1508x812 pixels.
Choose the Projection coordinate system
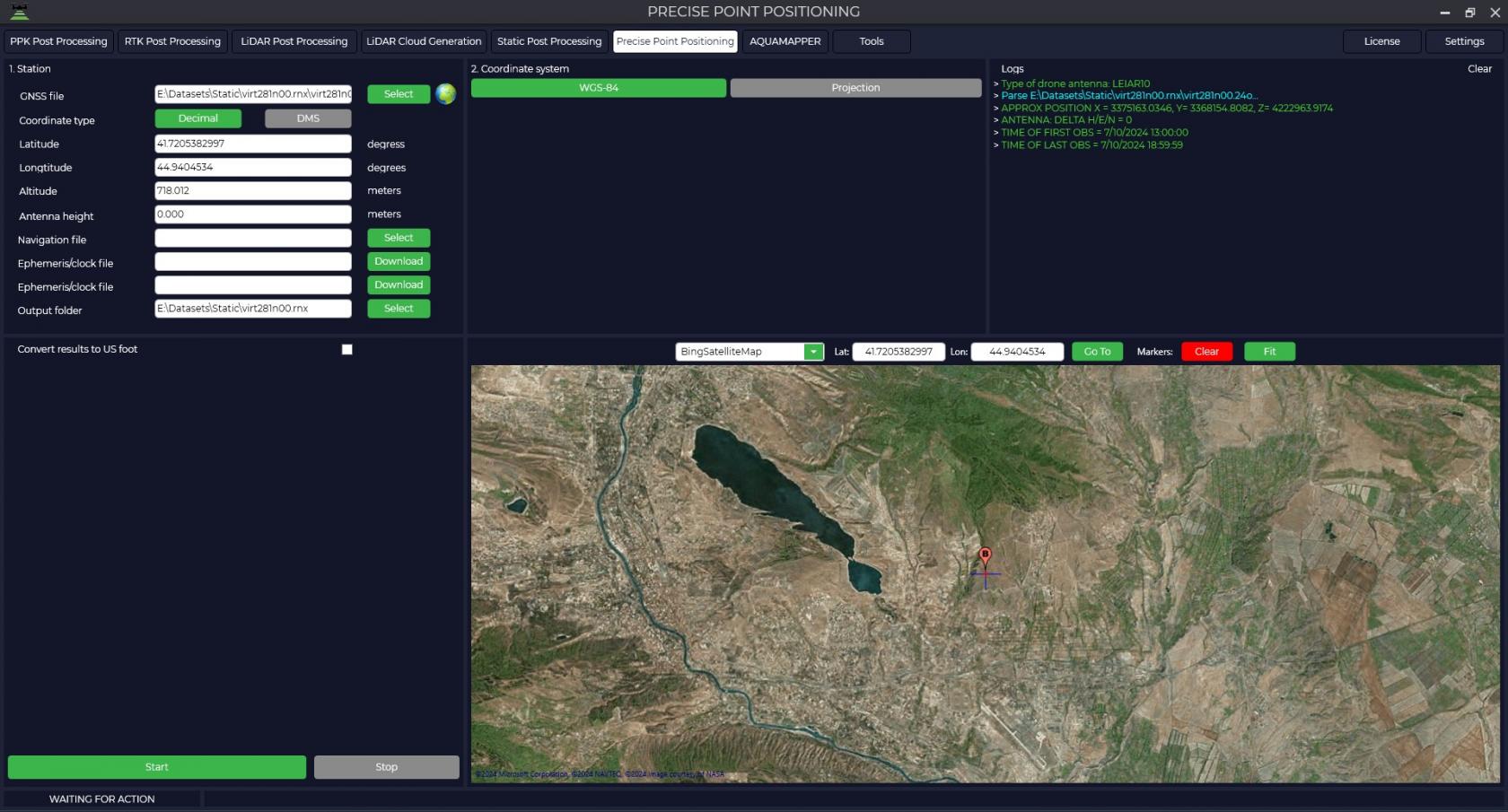click(x=855, y=88)
